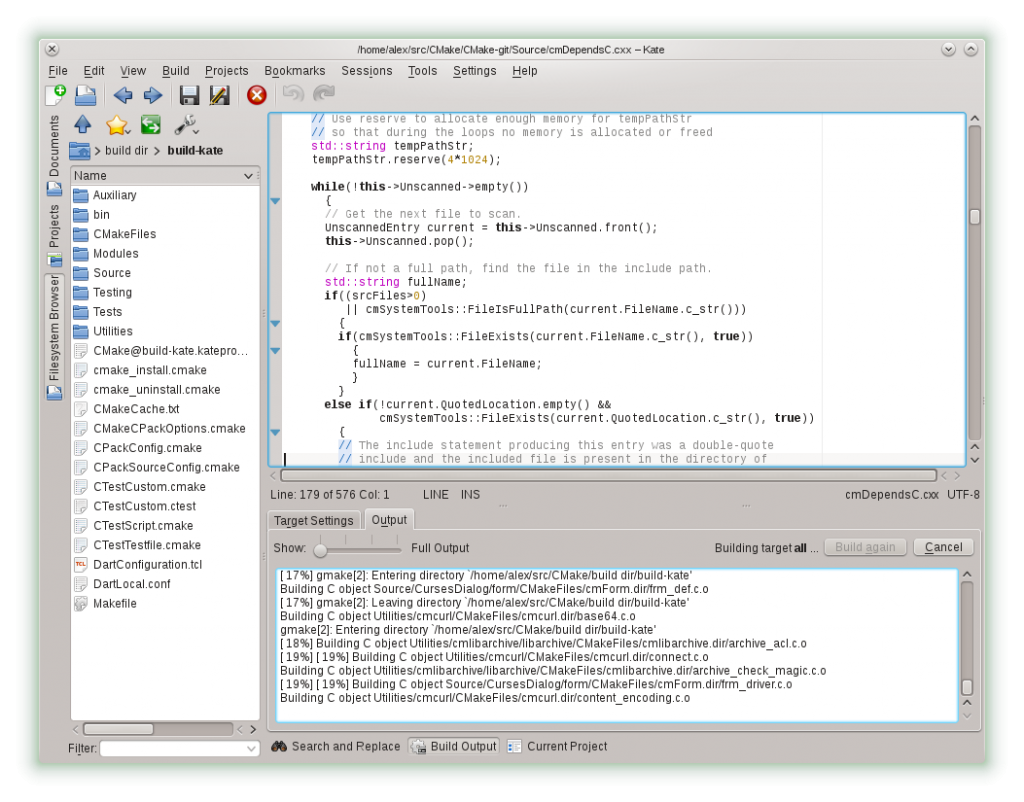Image resolution: width=1024 pixels, height=802 pixels.
Task: Save the current document
Action: pyautogui.click(x=188, y=95)
